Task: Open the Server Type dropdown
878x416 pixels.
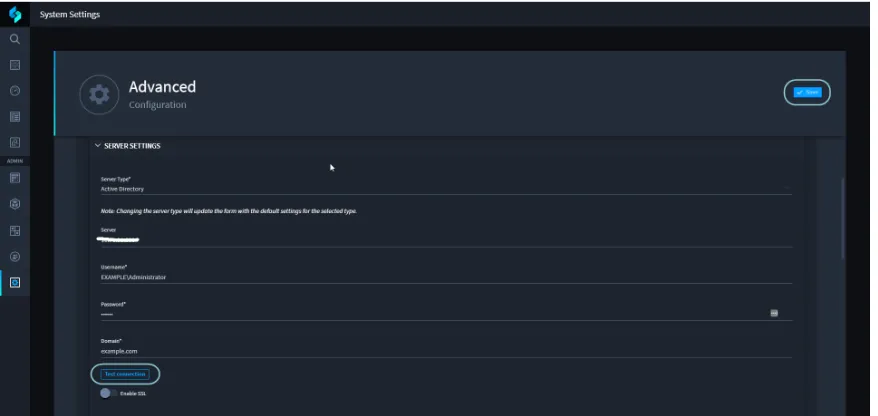Action: click(446, 189)
